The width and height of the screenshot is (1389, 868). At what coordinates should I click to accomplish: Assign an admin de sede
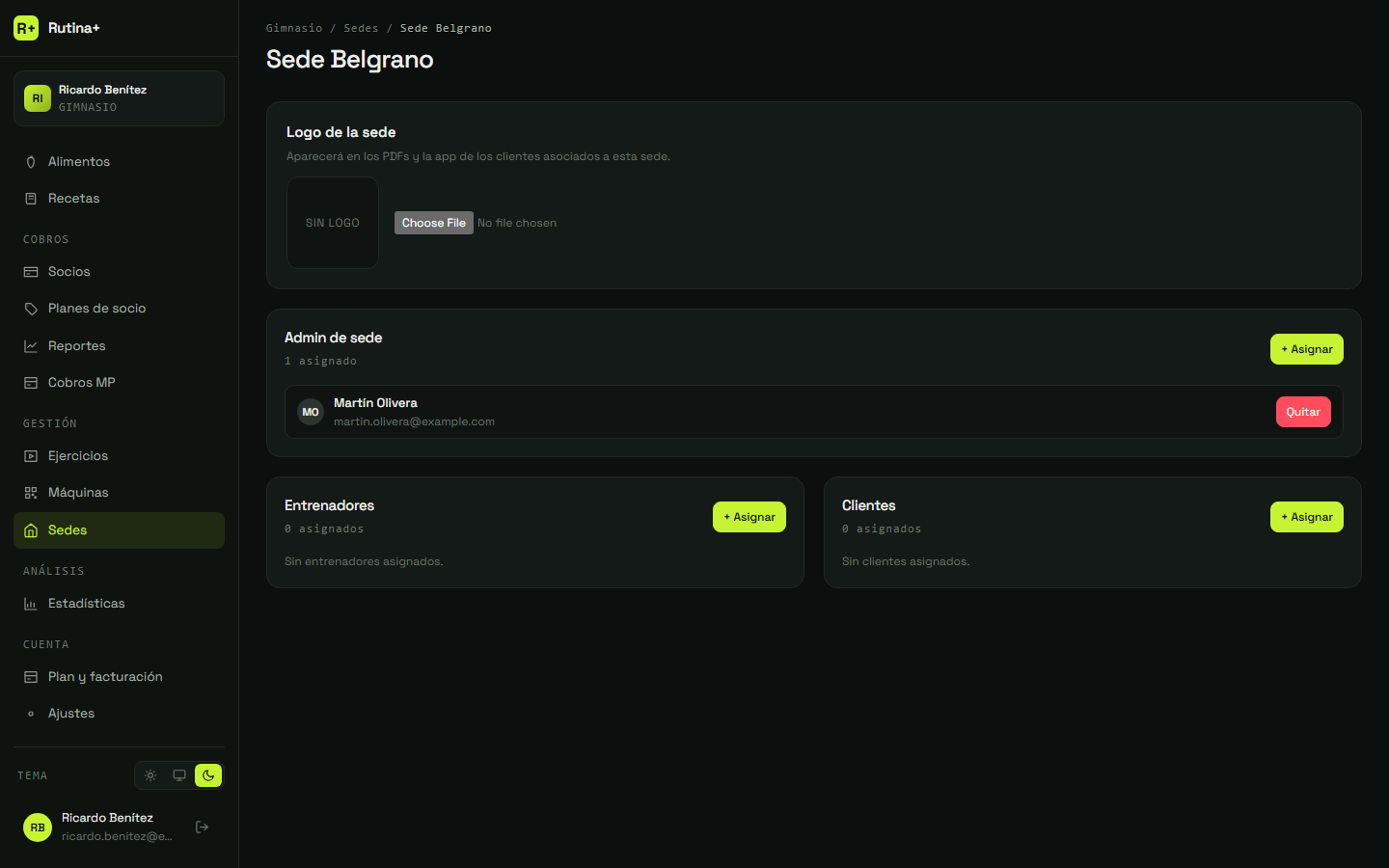pos(1306,349)
